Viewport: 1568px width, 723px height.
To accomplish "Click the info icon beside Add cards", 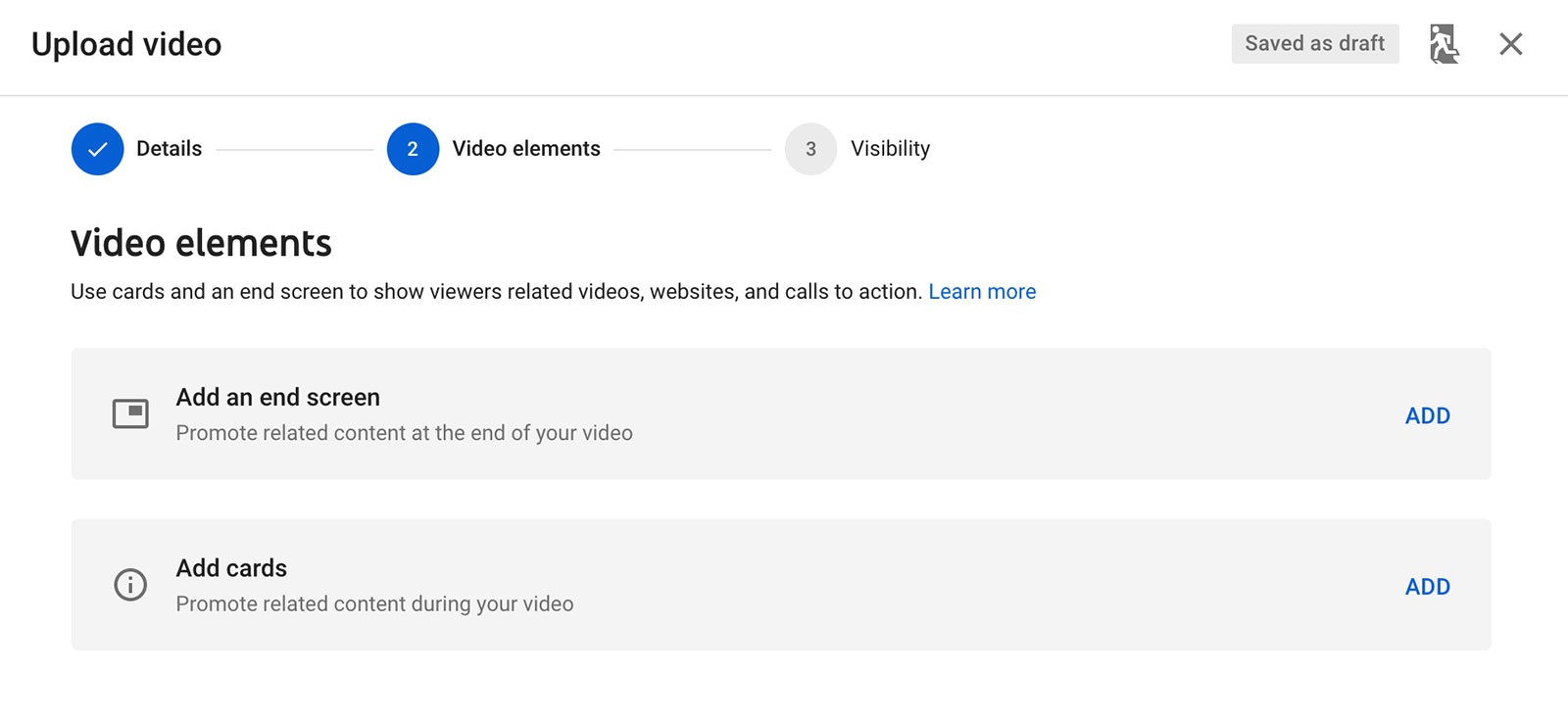I will click(x=130, y=585).
